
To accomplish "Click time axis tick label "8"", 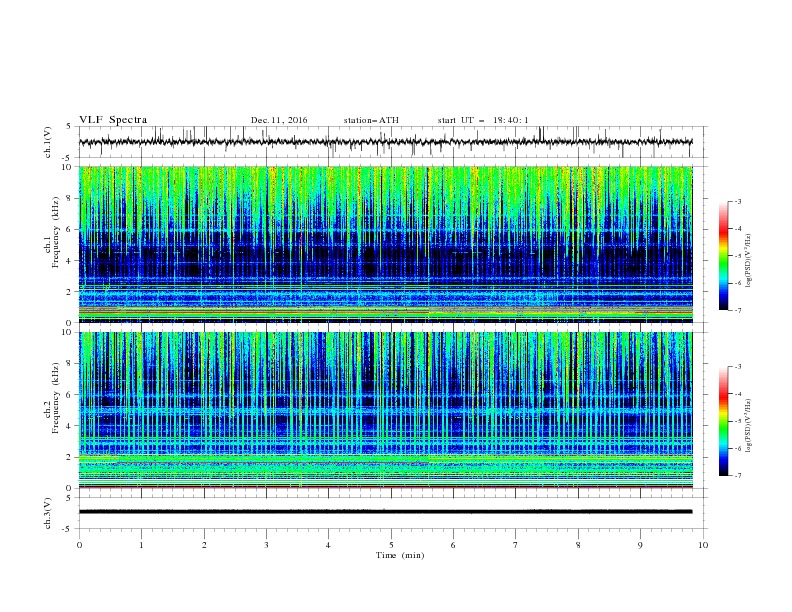I will coord(578,545).
